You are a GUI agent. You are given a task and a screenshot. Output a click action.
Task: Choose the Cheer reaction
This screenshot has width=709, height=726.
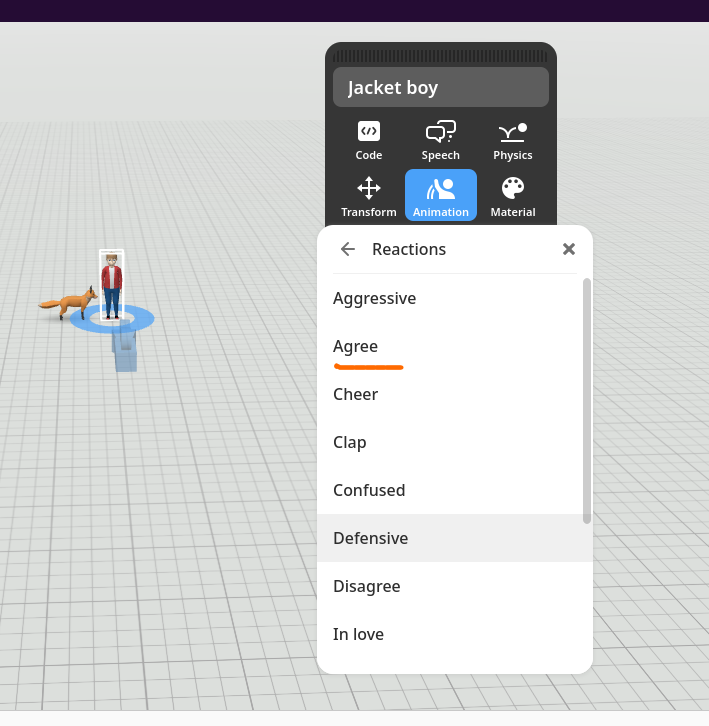point(455,394)
